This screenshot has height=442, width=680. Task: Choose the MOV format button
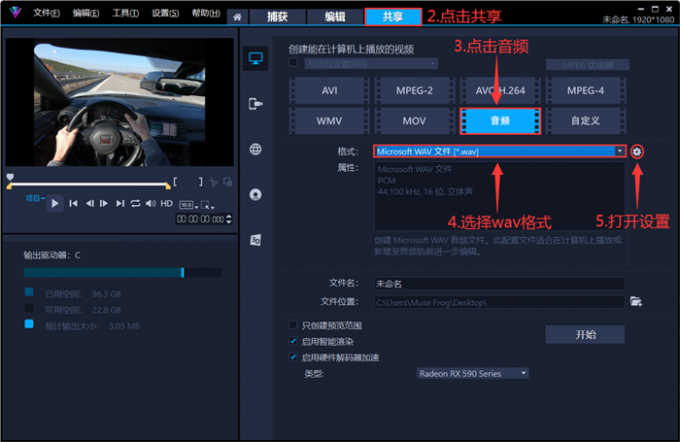click(414, 121)
